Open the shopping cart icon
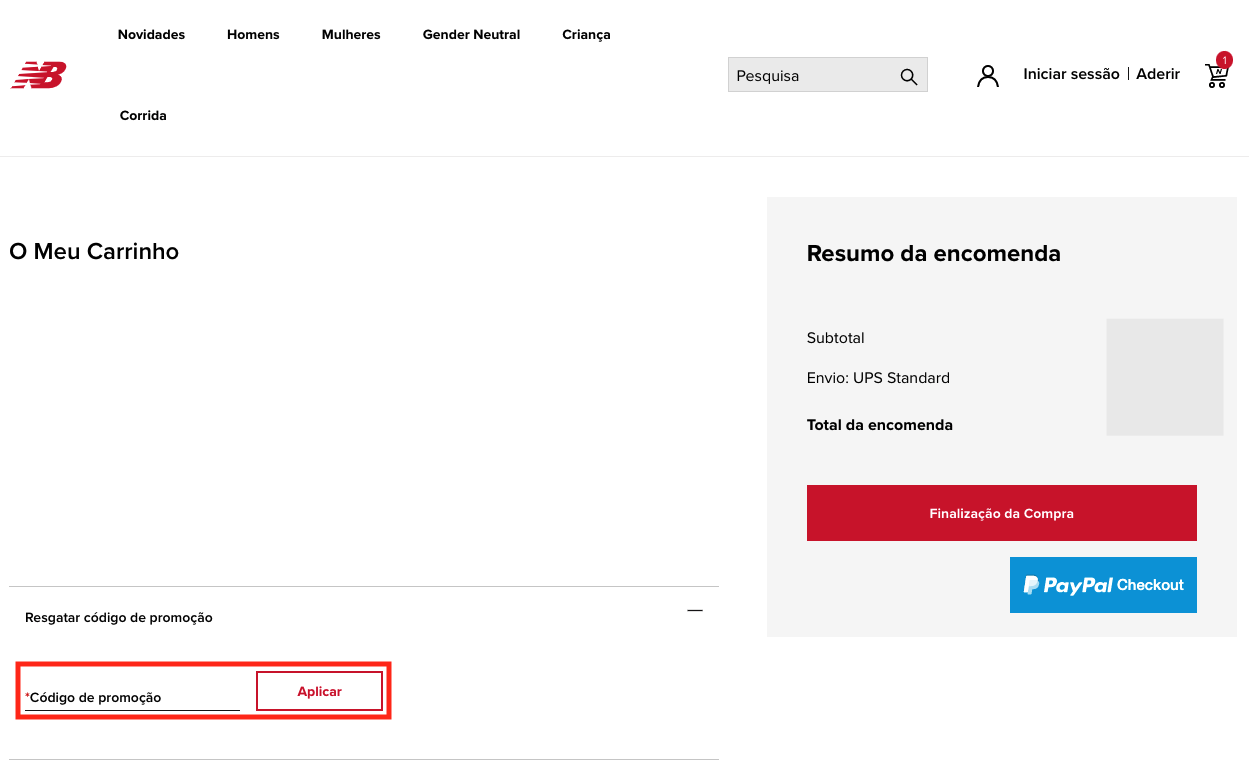 point(1217,74)
